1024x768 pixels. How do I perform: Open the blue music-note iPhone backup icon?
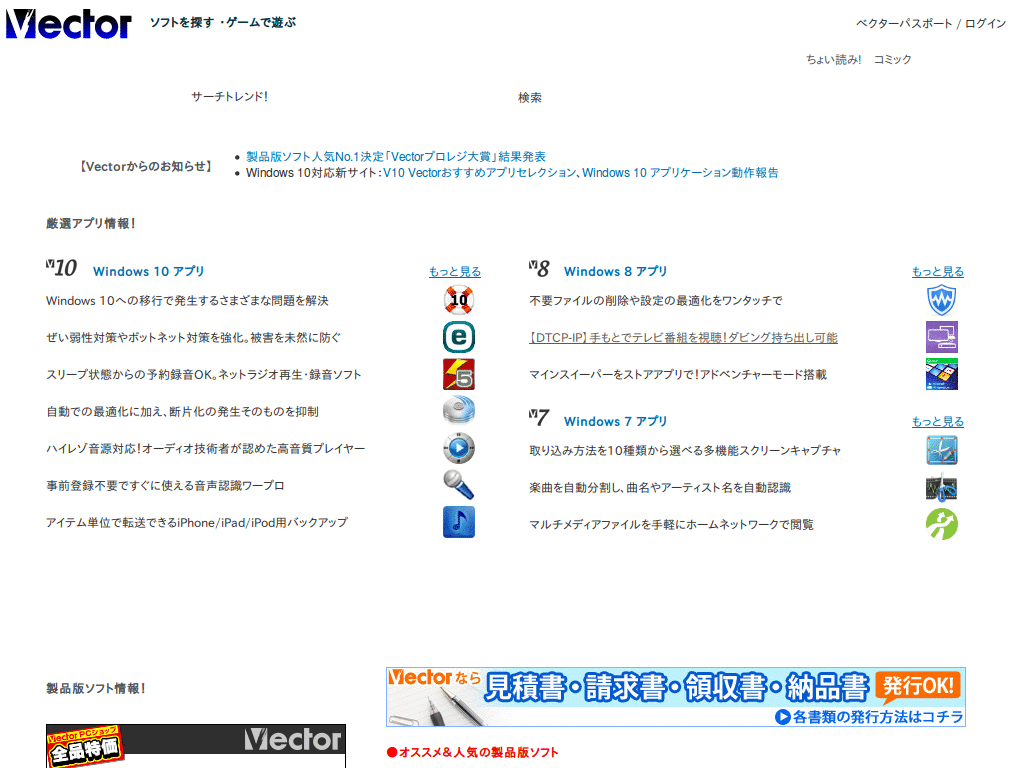coord(458,522)
